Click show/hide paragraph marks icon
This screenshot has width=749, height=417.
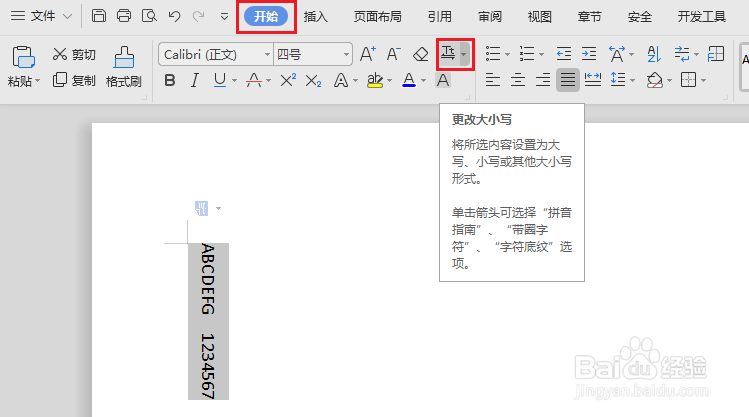(683, 54)
